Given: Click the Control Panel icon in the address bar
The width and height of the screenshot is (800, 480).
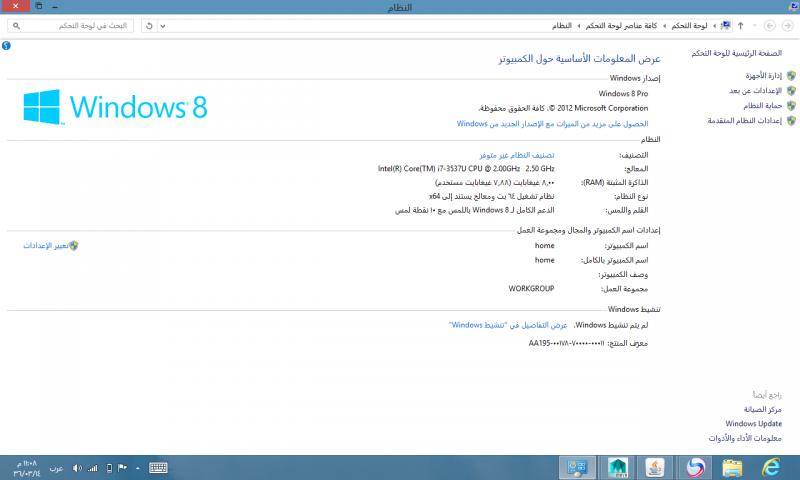Looking at the screenshot, I should [726, 26].
